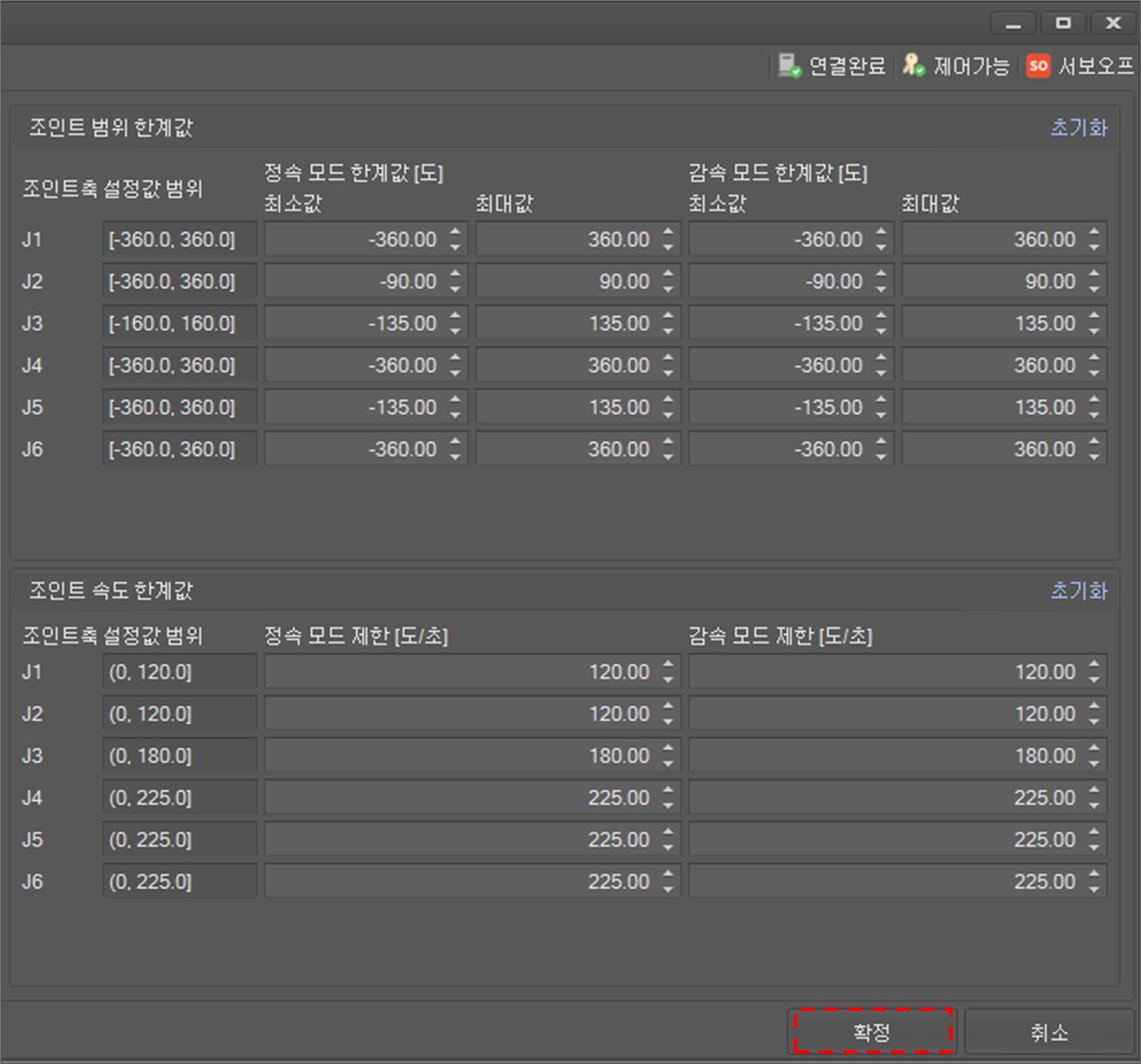
Task: Increase J1 normal mode minimum angle
Action: click(455, 232)
